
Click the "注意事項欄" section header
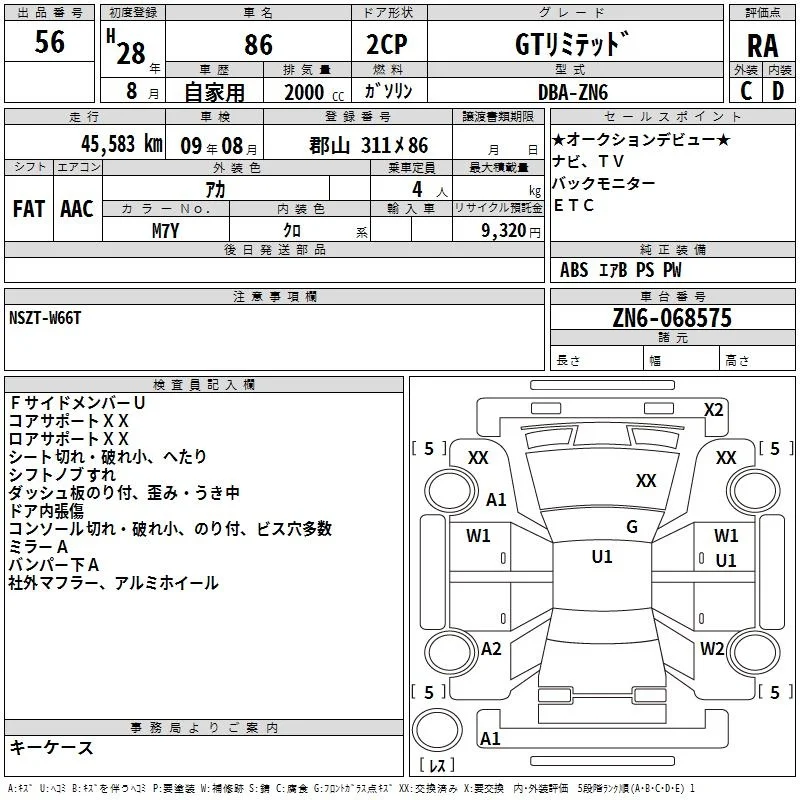(x=274, y=296)
